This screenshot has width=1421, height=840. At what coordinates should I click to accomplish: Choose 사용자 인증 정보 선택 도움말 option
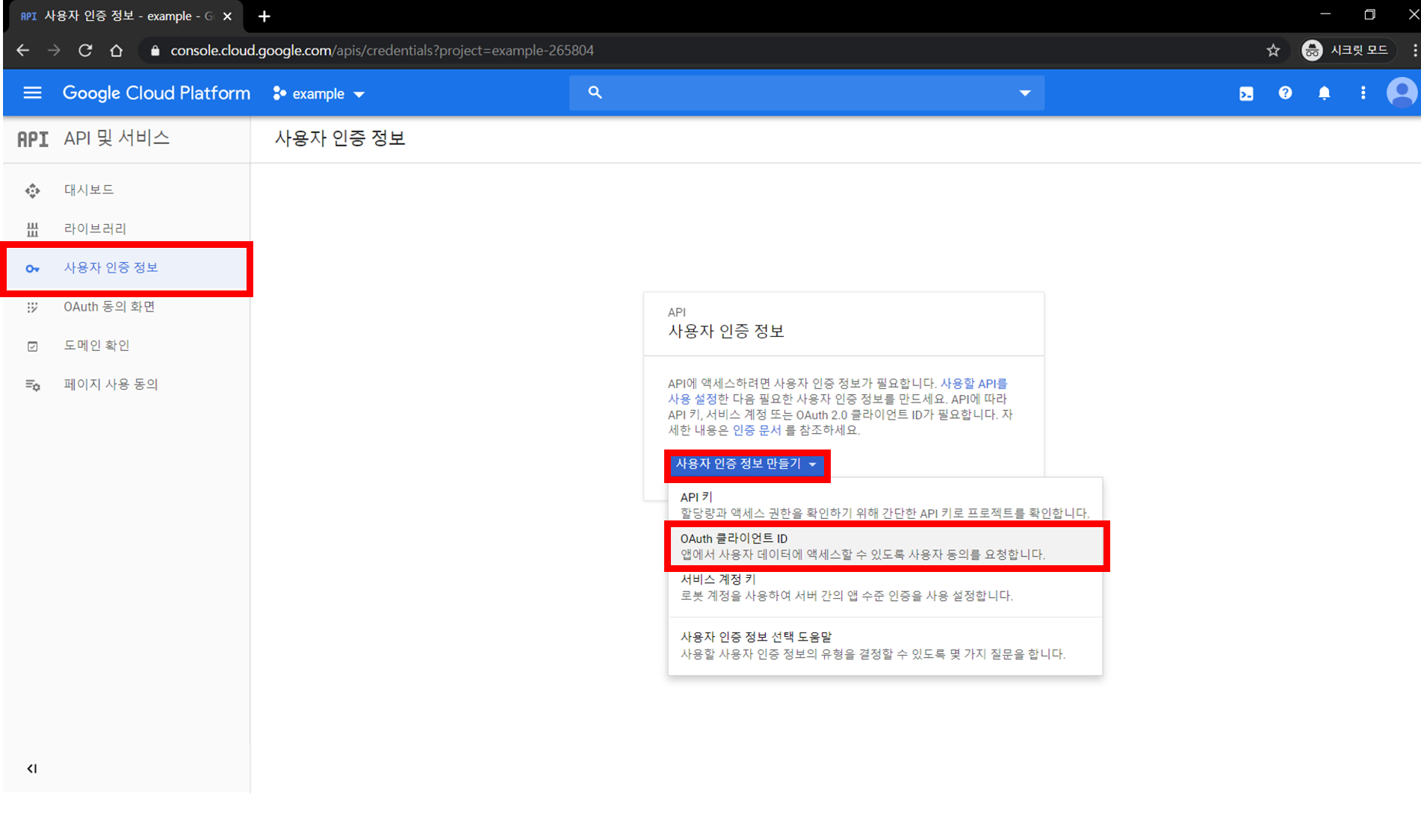885,645
